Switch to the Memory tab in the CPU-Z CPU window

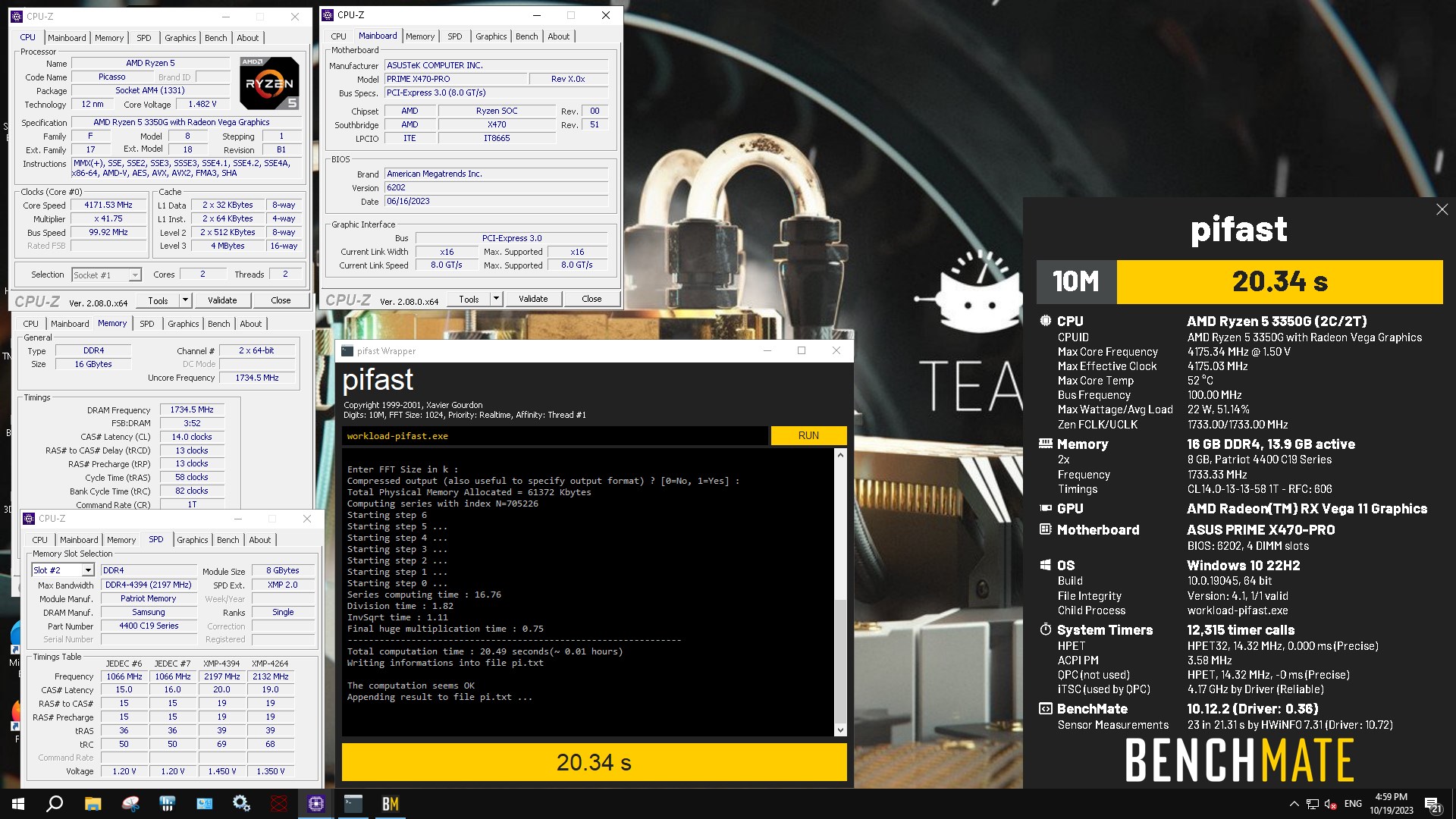tap(109, 38)
